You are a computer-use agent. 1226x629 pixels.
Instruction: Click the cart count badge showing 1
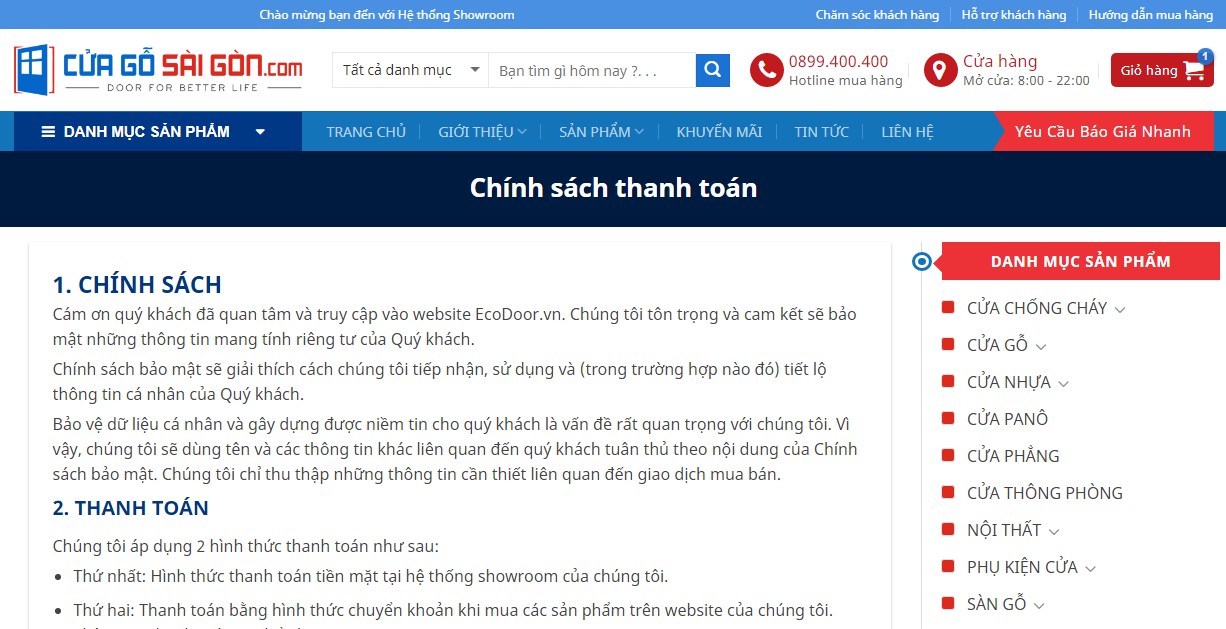(1204, 56)
